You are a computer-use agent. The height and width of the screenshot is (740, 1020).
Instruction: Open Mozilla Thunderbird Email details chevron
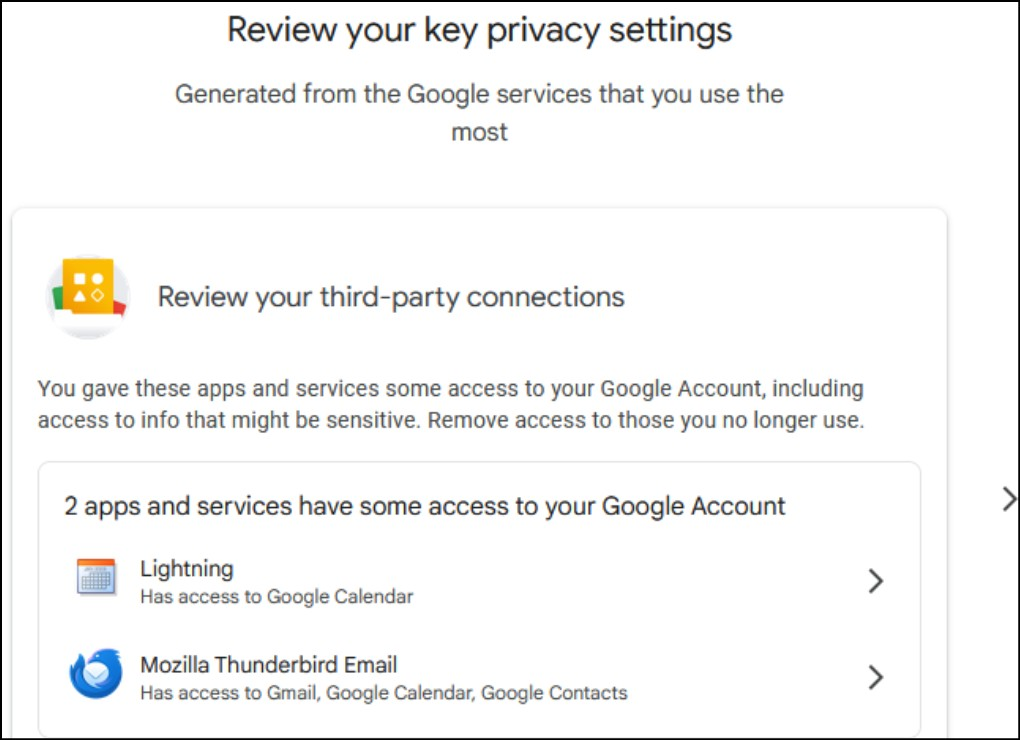click(x=875, y=677)
